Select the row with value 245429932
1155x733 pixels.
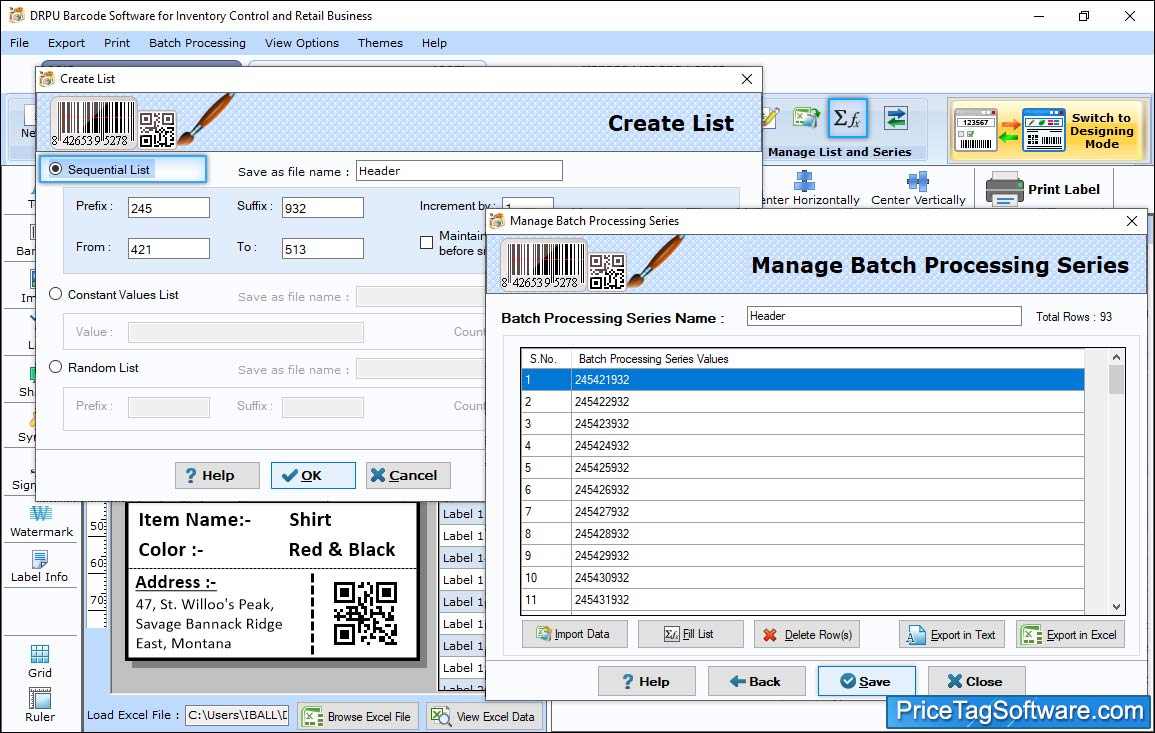pos(803,555)
